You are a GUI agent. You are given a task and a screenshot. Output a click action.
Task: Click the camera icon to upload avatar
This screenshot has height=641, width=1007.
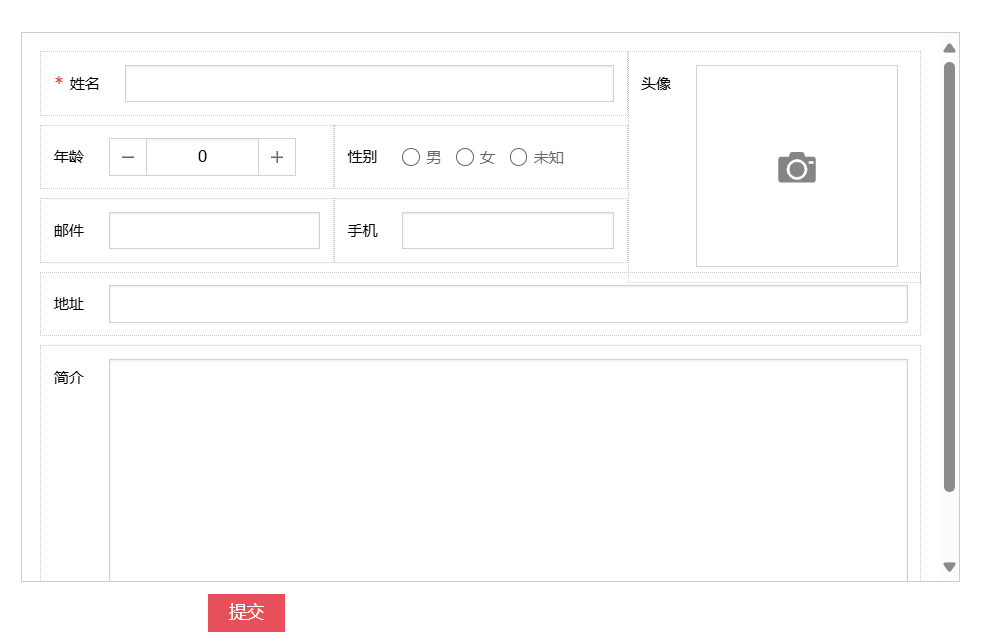click(x=796, y=168)
